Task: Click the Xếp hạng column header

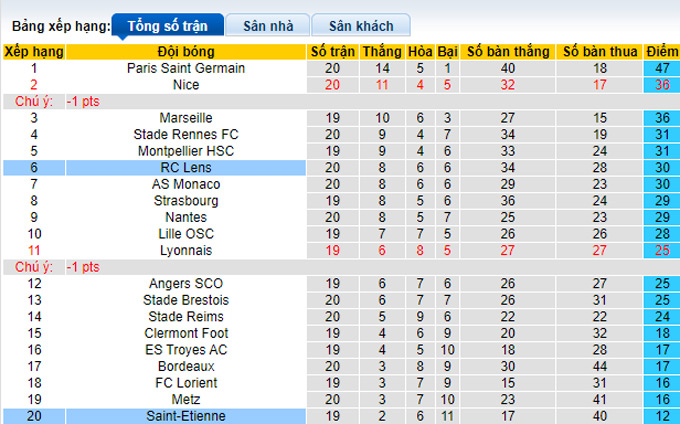Action: [34, 51]
